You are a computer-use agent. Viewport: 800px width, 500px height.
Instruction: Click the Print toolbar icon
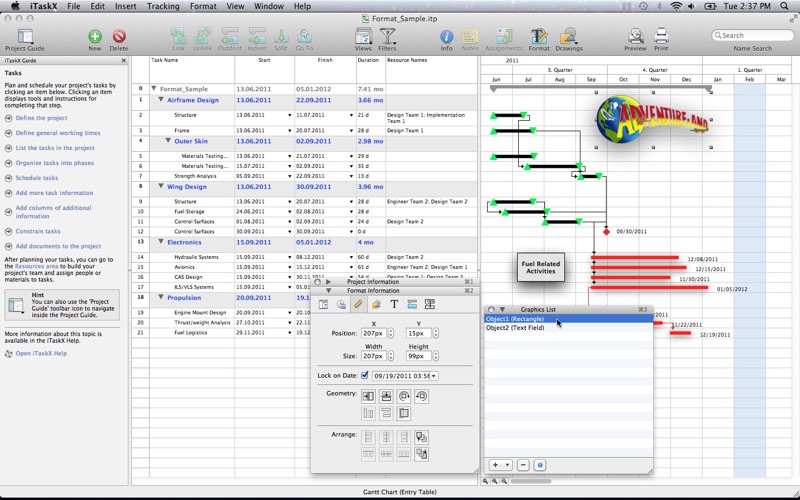[x=661, y=36]
